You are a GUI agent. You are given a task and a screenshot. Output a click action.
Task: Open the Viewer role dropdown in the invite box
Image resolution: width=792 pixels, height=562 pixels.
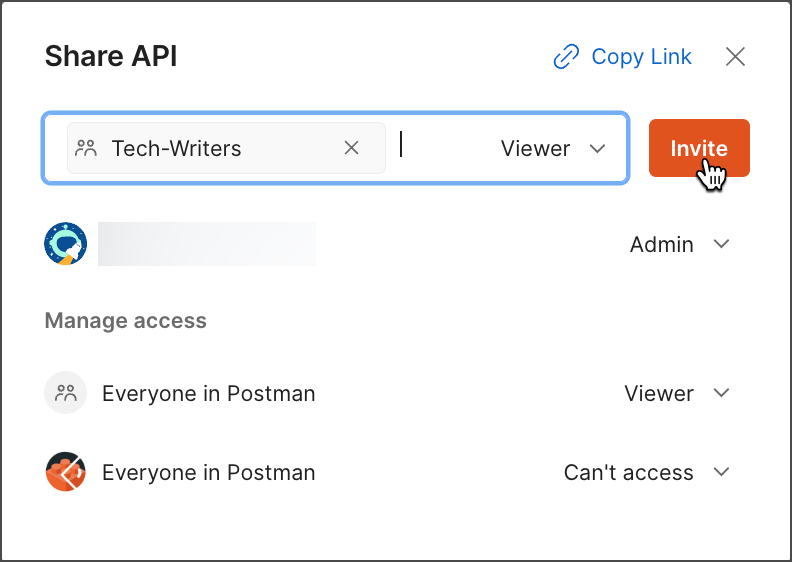553,148
